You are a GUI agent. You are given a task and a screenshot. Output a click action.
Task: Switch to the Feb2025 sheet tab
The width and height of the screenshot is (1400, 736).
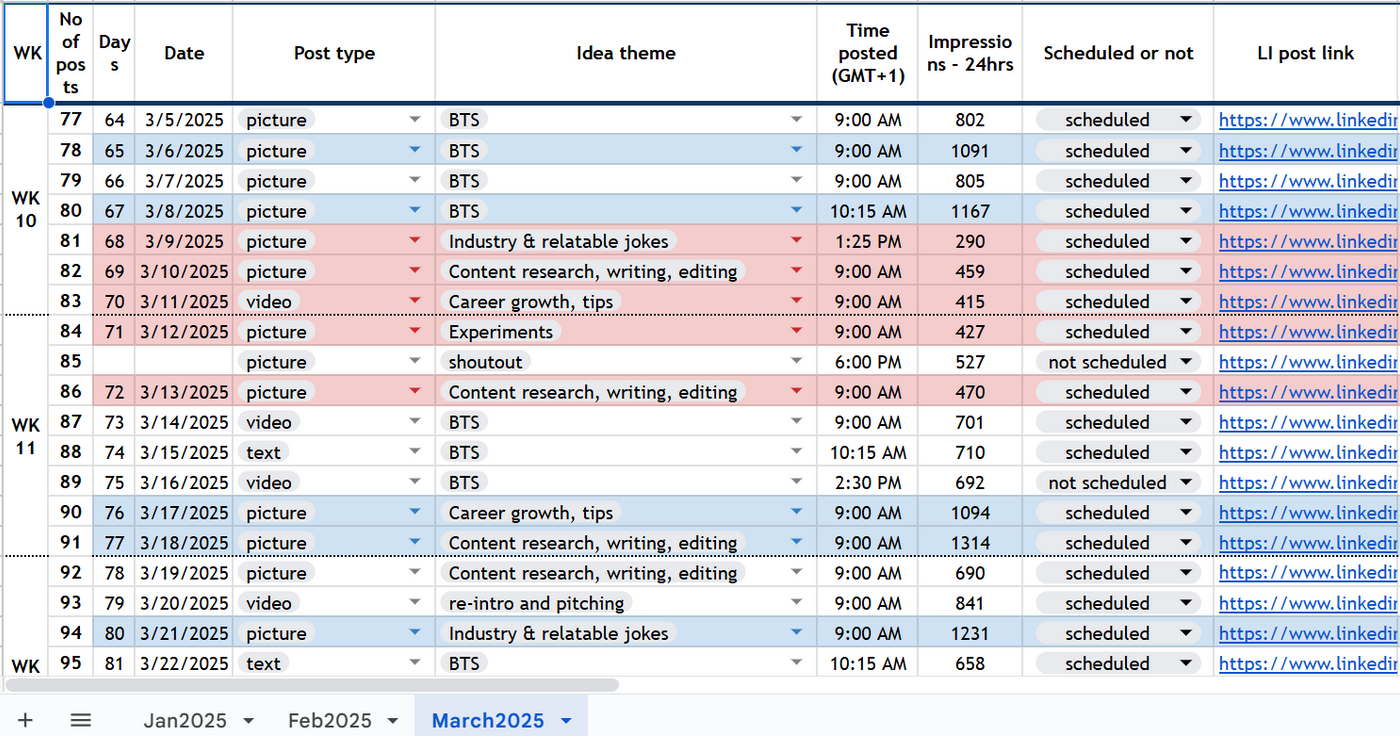[330, 720]
